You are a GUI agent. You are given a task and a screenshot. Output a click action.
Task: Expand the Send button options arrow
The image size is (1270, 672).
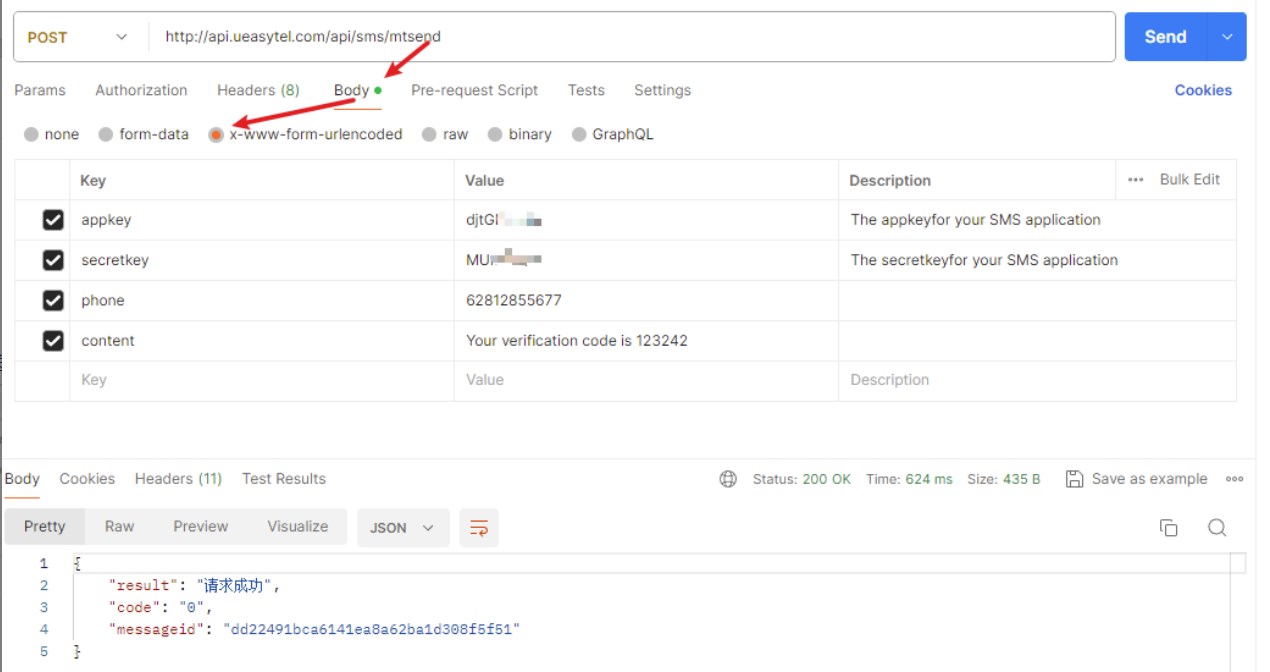pos(1227,36)
